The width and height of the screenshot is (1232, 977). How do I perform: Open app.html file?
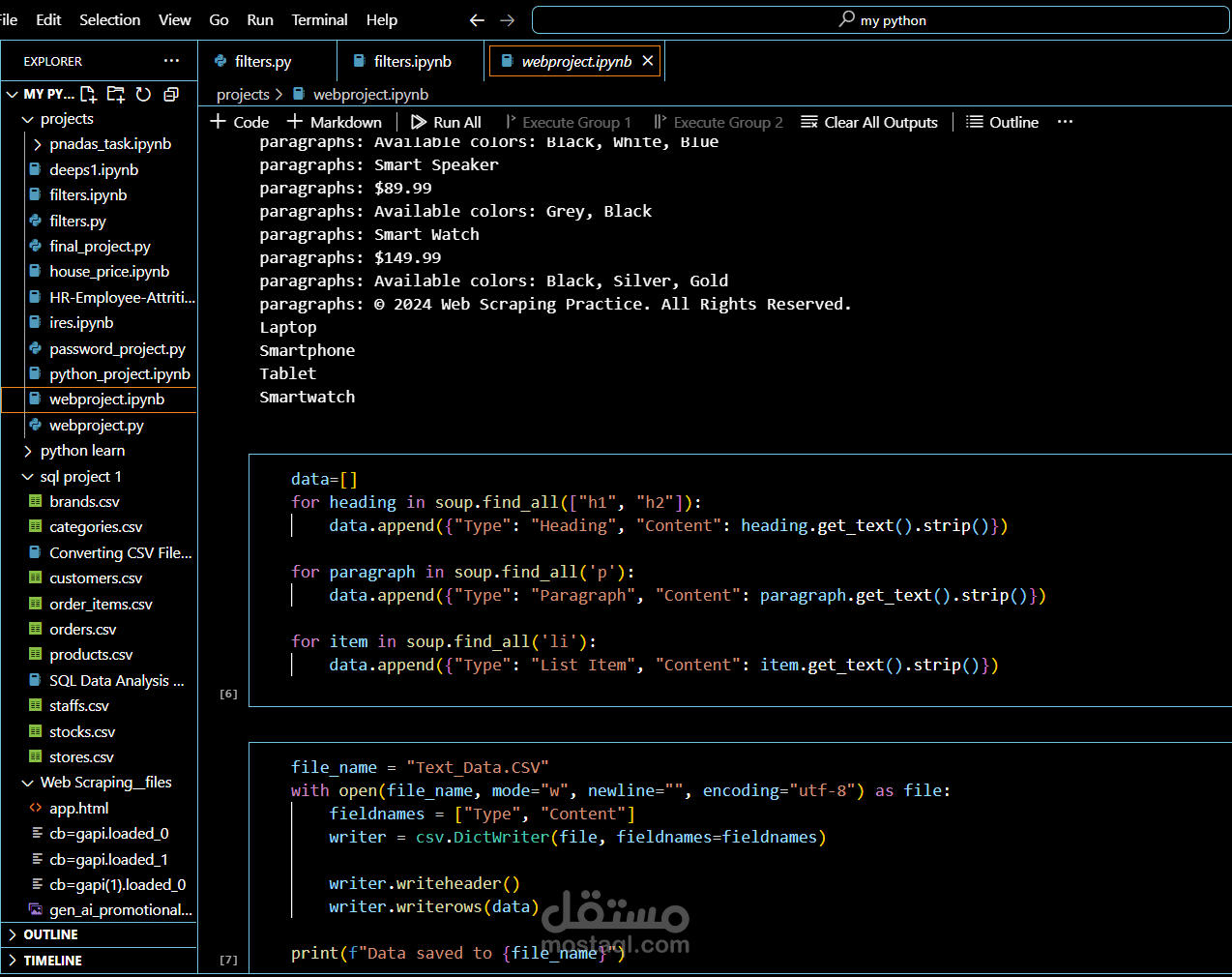78,809
